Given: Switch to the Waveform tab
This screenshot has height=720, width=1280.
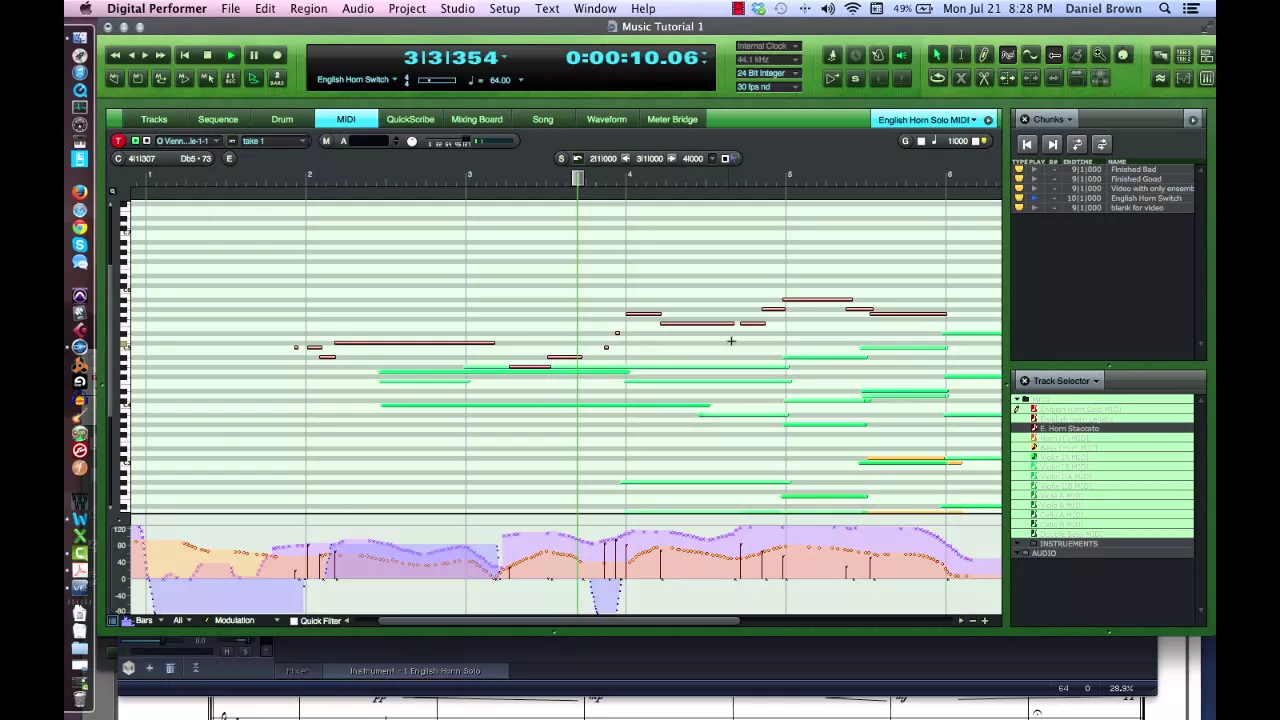Looking at the screenshot, I should [607, 120].
